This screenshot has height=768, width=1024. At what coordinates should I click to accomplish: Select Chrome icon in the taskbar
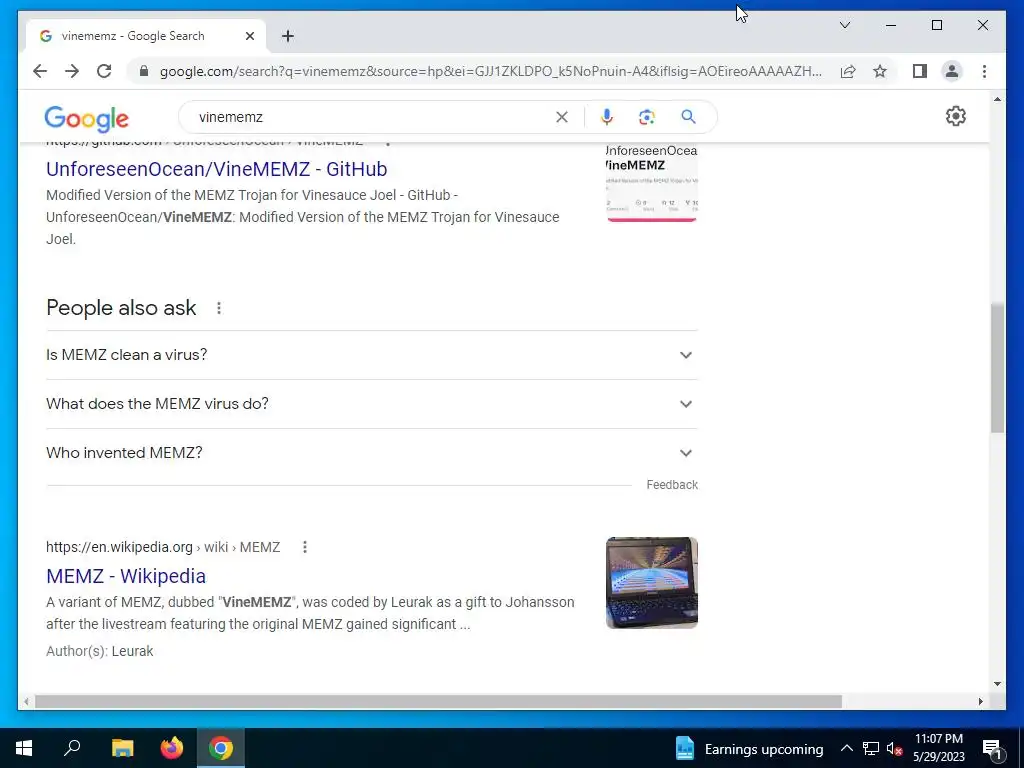click(x=221, y=748)
